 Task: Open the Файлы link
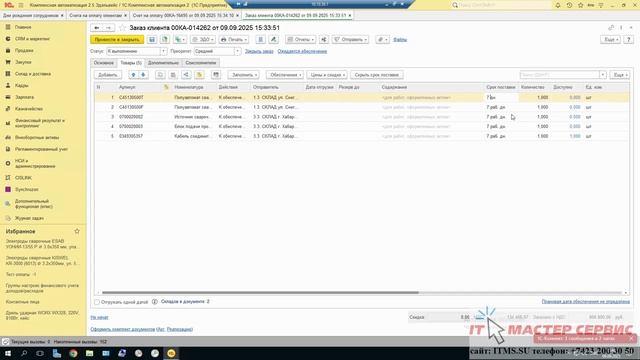pos(400,40)
